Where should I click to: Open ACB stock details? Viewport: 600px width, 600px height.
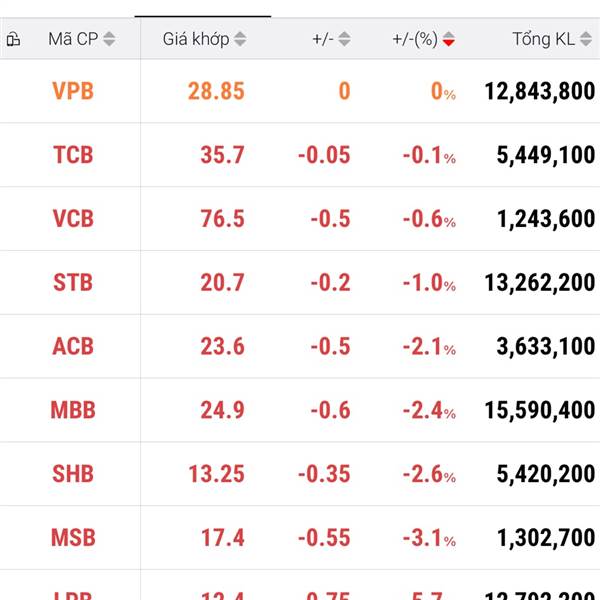coord(73,346)
